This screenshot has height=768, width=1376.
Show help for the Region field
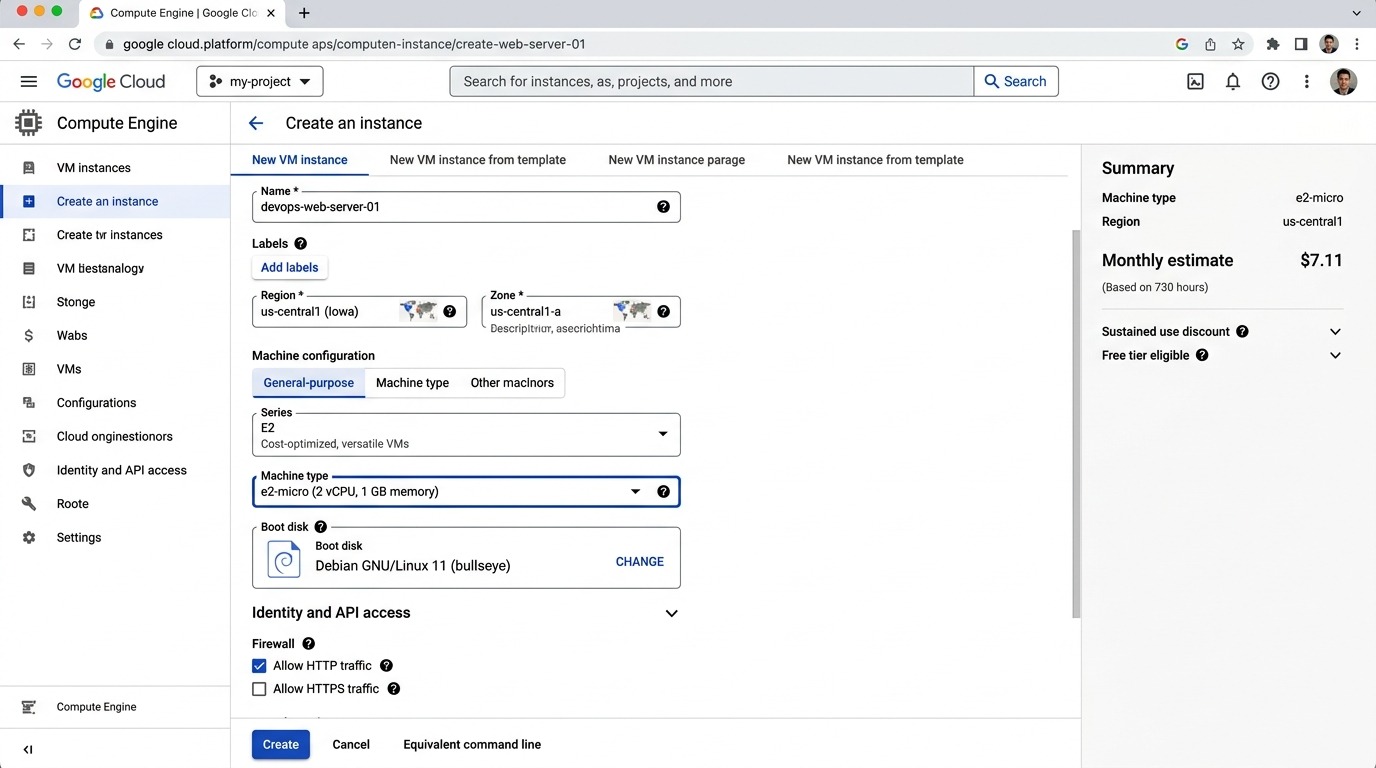click(x=449, y=311)
